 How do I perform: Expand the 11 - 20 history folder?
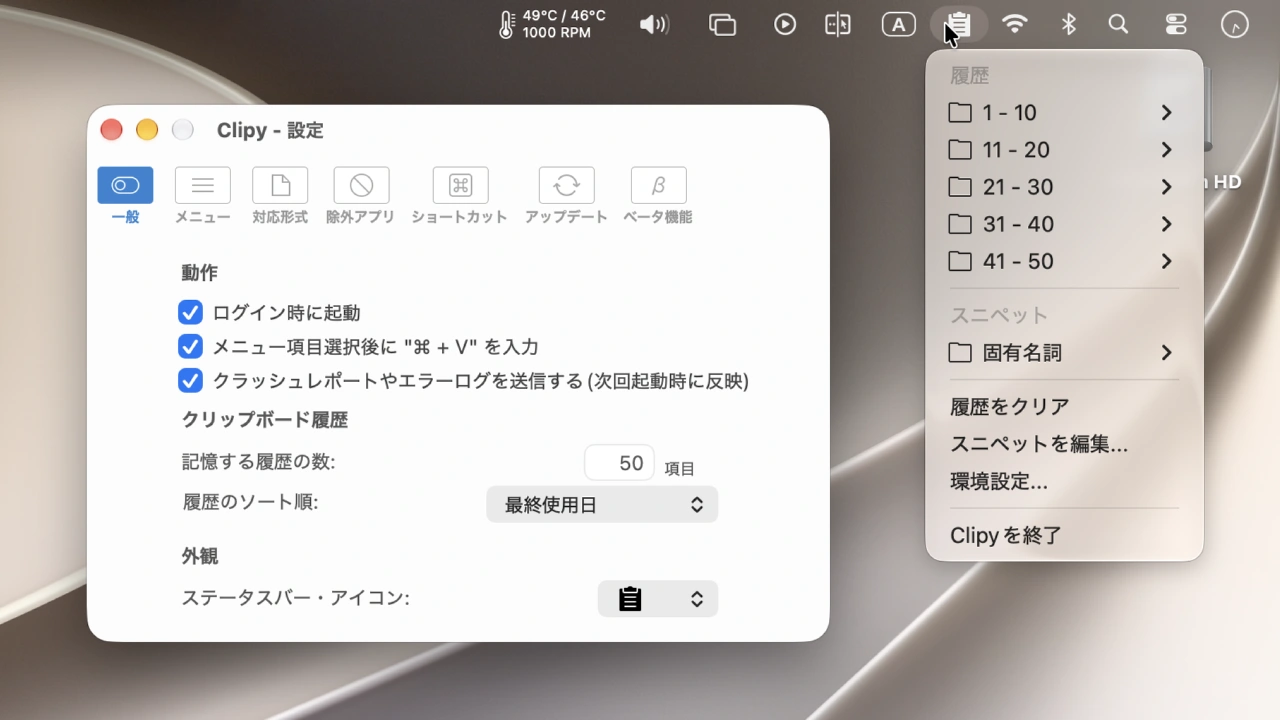pyautogui.click(x=1064, y=150)
